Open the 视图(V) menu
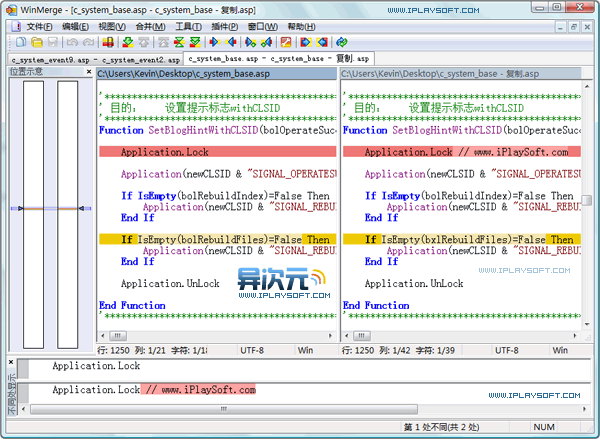The height and width of the screenshot is (439, 600). pyautogui.click(x=112, y=27)
